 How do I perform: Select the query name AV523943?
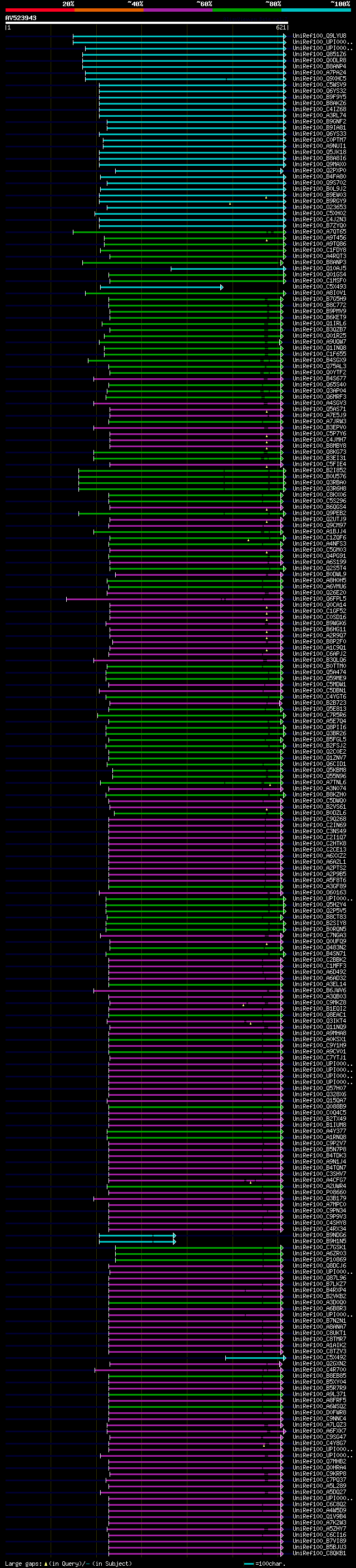click(x=21, y=18)
